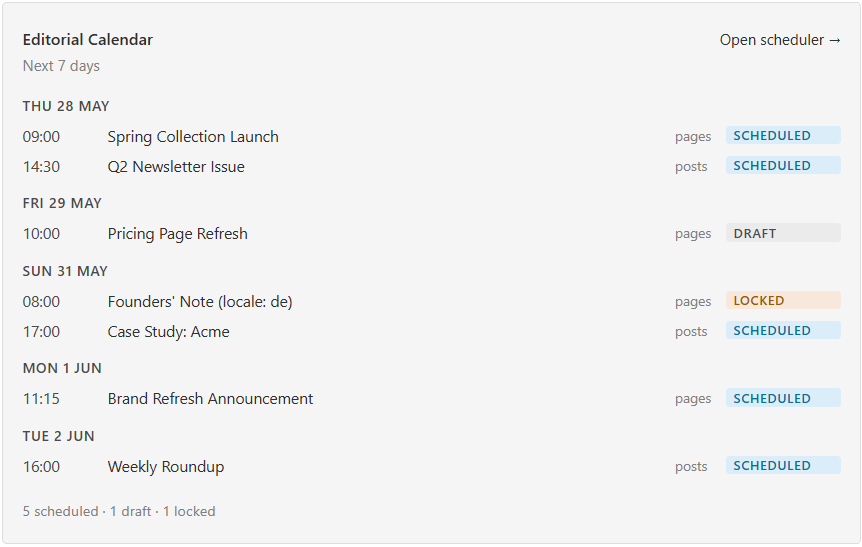
Task: Click the Weekly Roundup post title
Action: click(x=166, y=467)
